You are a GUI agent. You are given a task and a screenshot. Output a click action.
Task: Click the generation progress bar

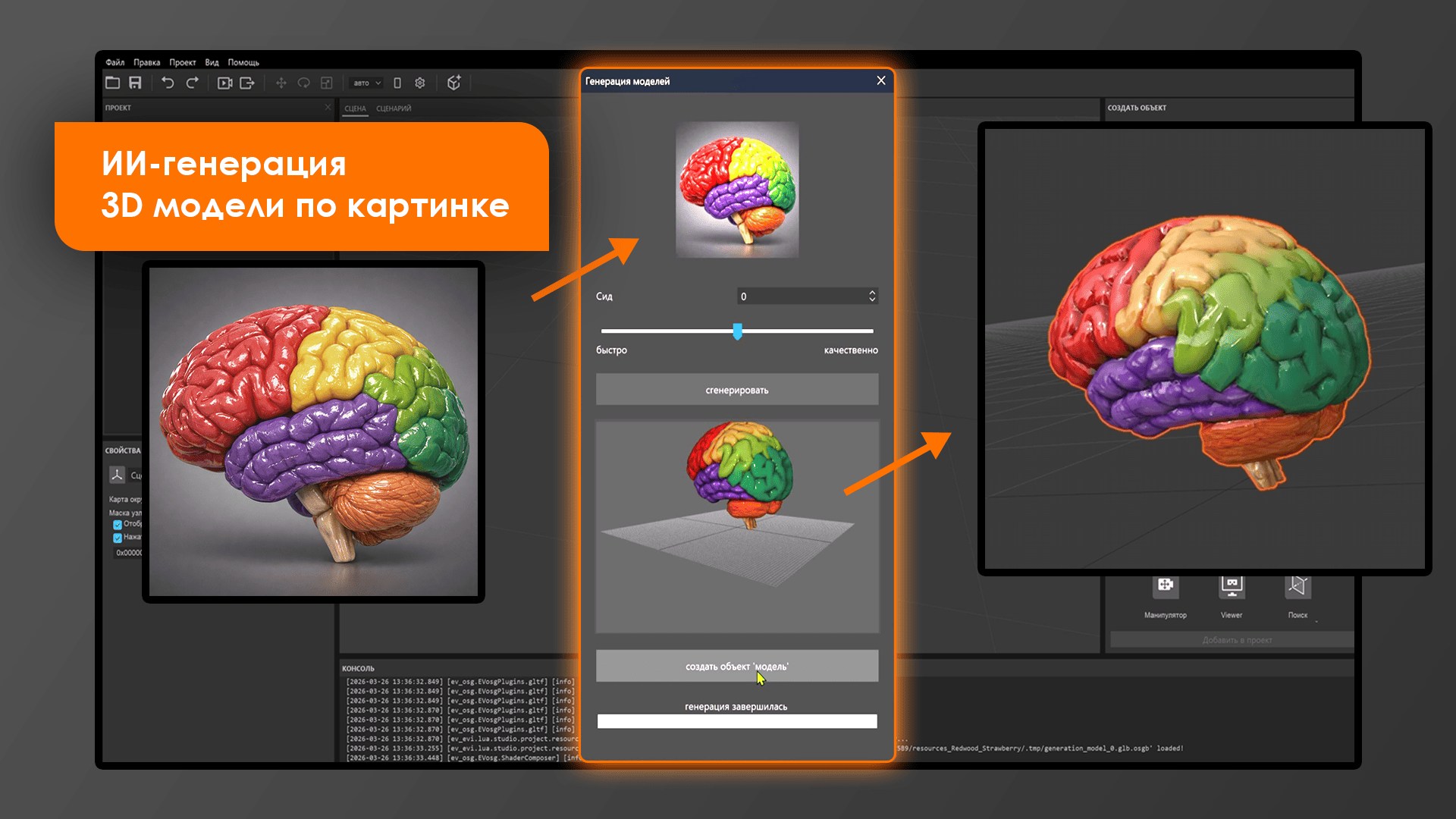click(x=737, y=721)
